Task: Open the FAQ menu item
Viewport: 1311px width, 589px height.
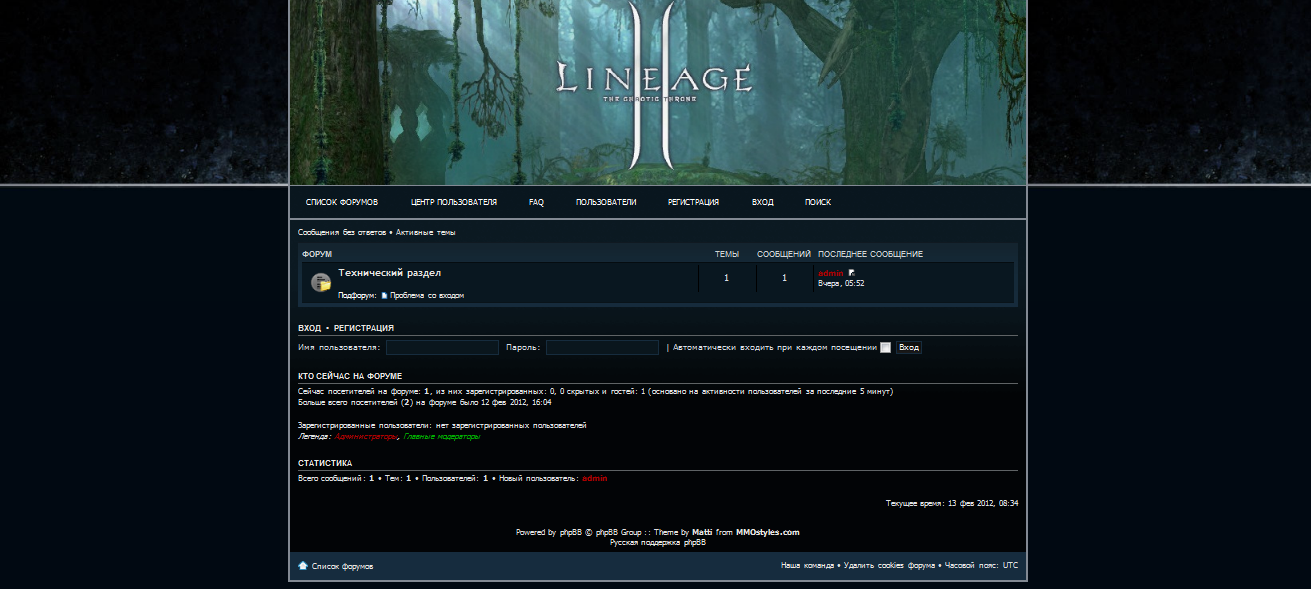Action: [x=536, y=202]
